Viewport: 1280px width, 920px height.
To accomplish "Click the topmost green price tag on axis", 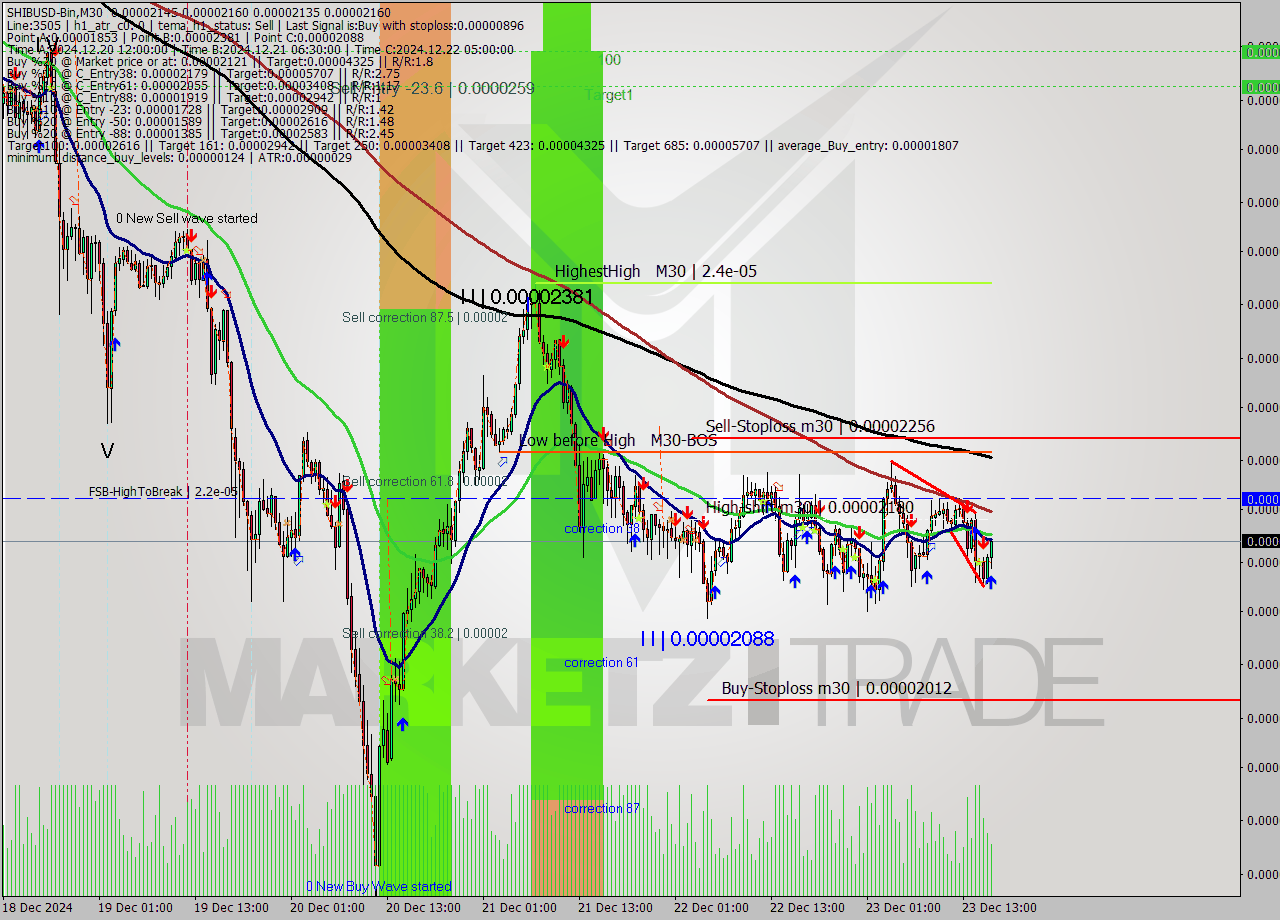I will 1260,51.
